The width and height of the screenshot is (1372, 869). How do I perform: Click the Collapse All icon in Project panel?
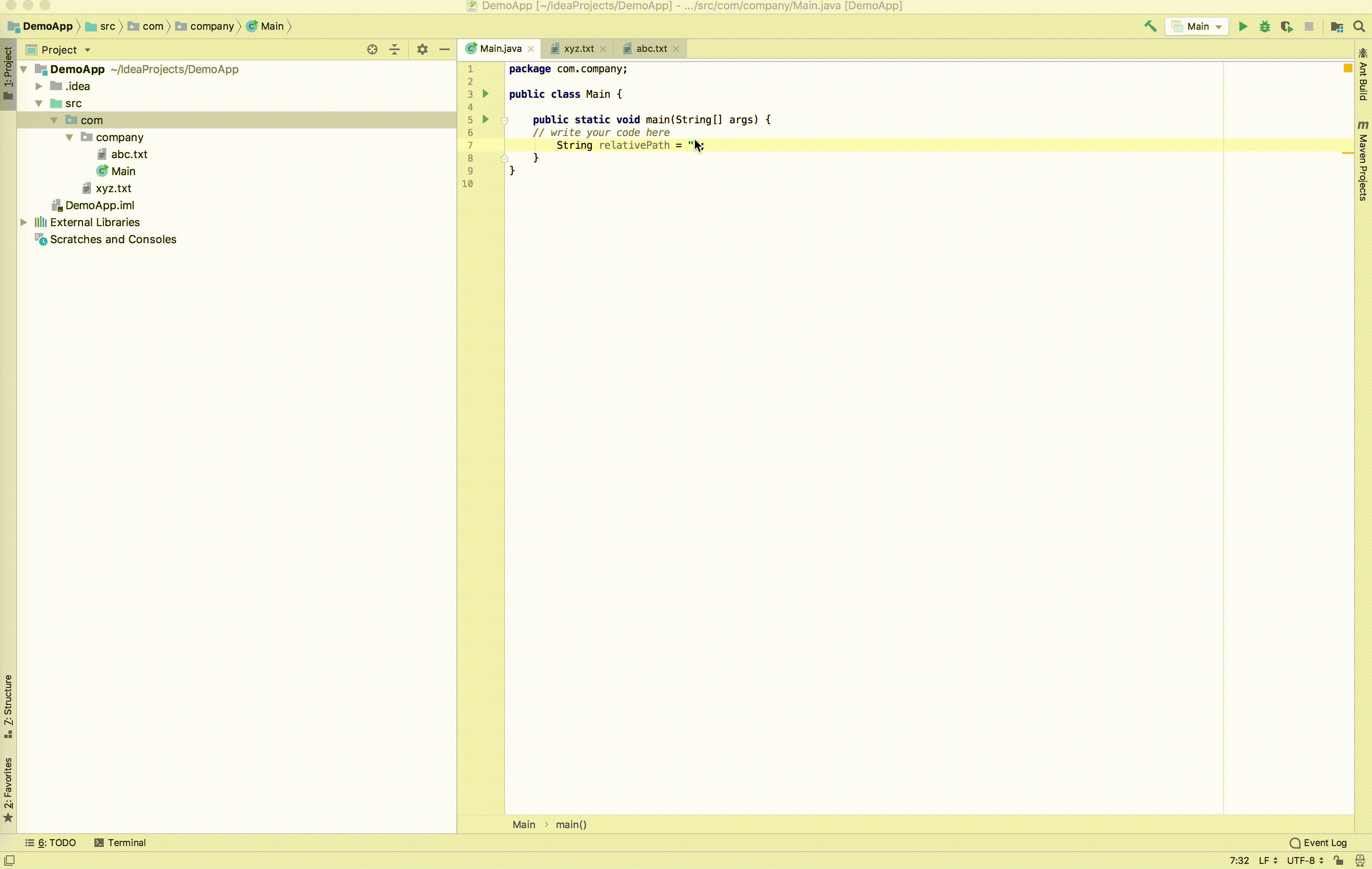point(394,50)
